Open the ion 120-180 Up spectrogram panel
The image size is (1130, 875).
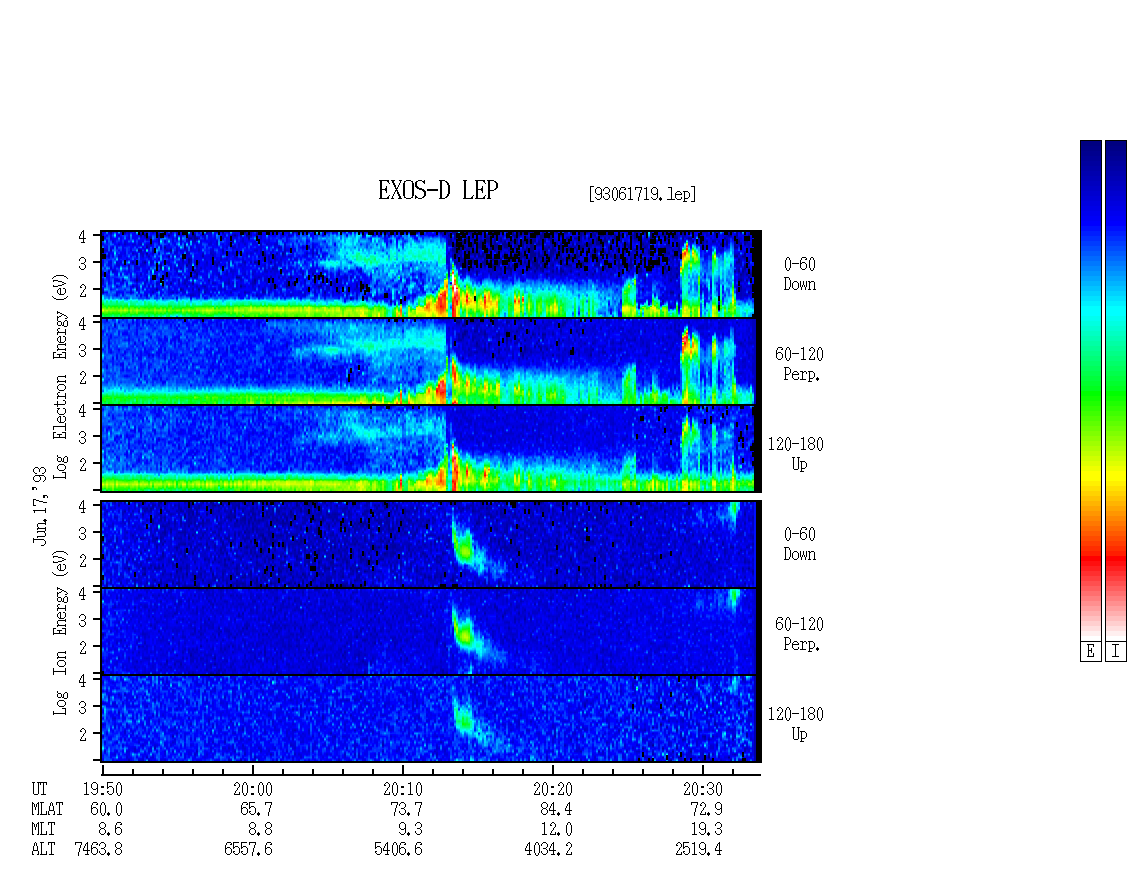pyautogui.click(x=430, y=719)
